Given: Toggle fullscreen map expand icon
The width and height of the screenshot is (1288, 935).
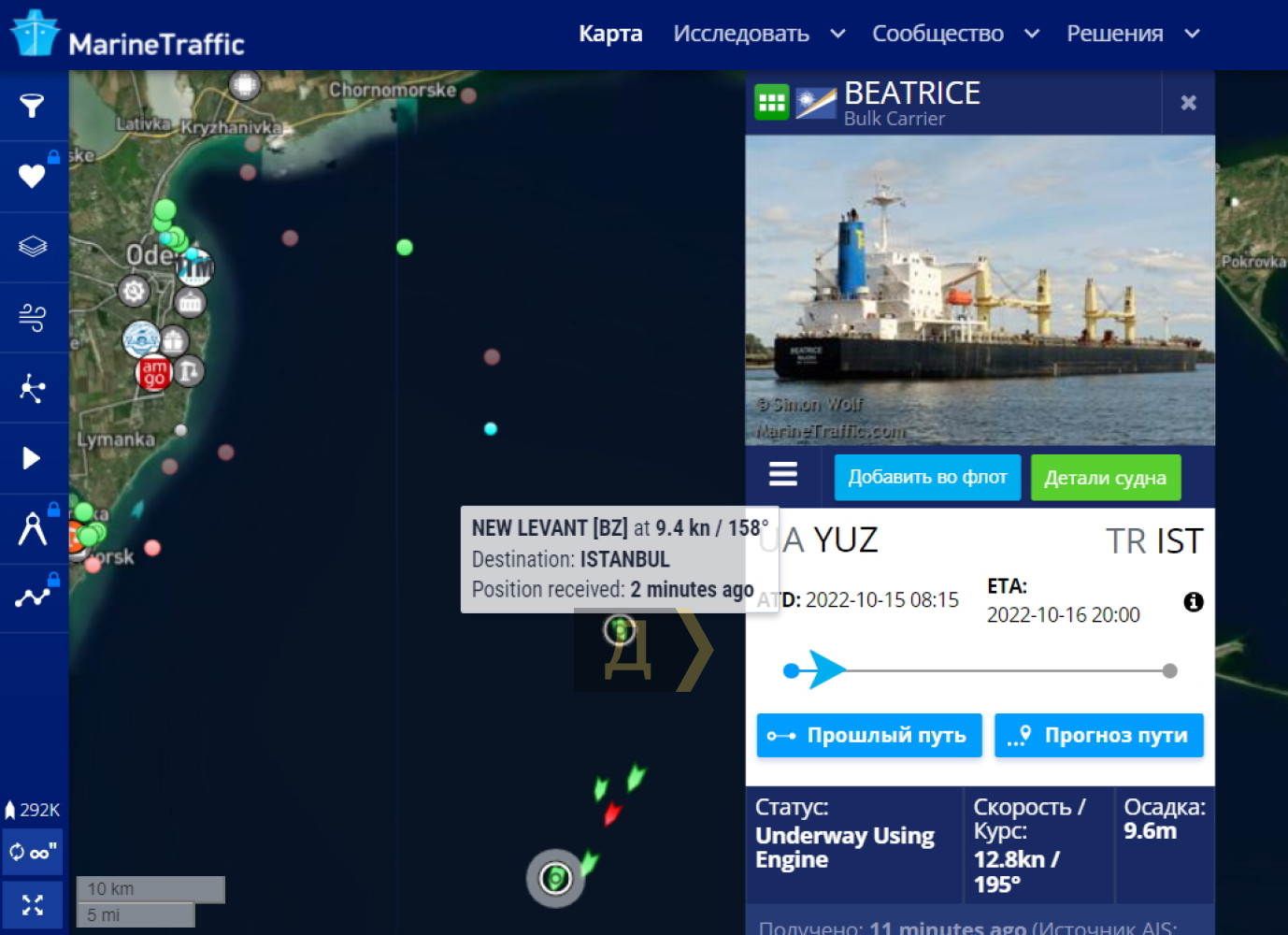Looking at the screenshot, I should click(x=33, y=905).
